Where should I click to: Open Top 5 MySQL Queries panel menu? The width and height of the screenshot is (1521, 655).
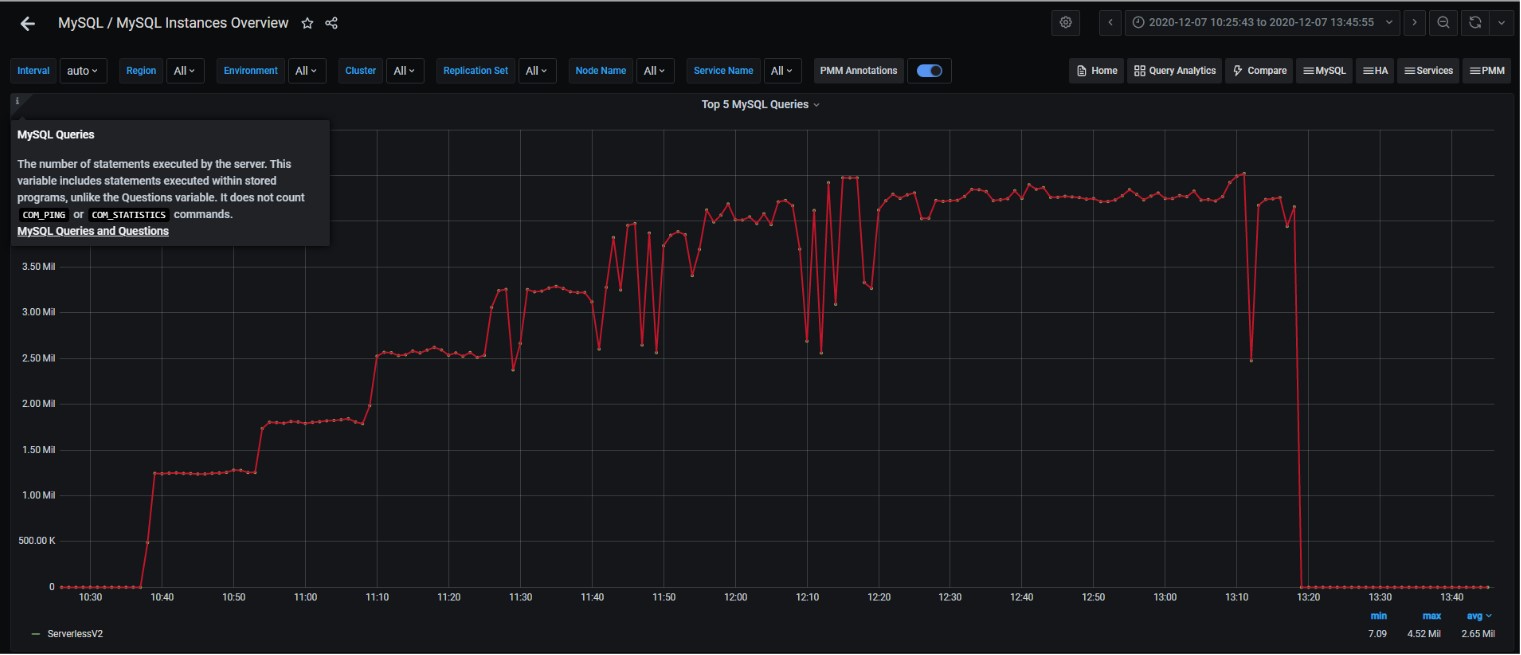(760, 104)
